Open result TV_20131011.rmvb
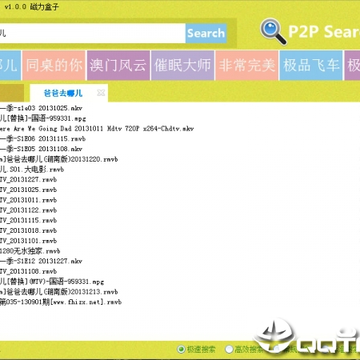 coord(28,200)
